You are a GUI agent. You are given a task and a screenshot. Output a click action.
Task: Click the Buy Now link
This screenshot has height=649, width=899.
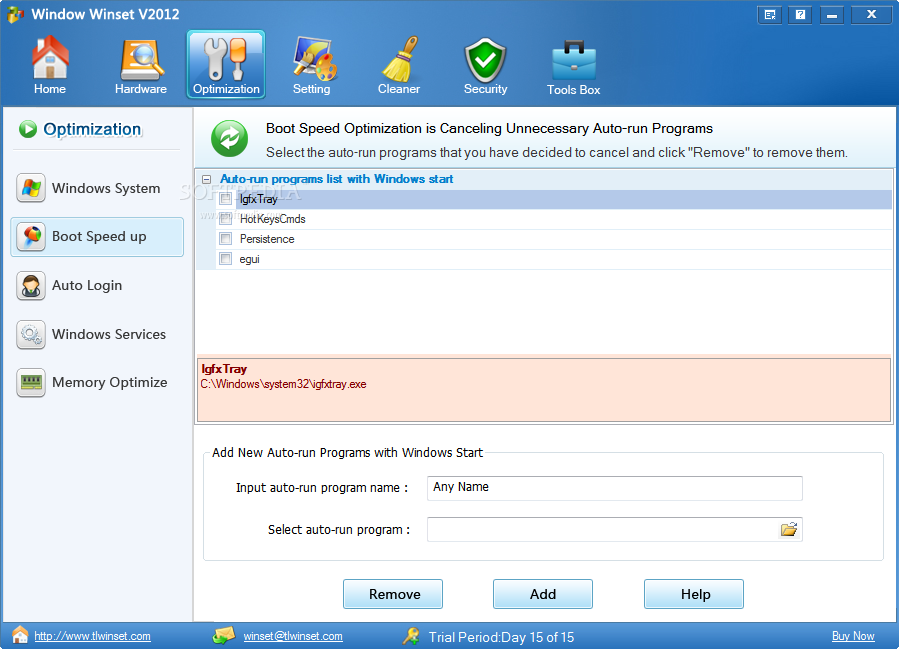853,636
